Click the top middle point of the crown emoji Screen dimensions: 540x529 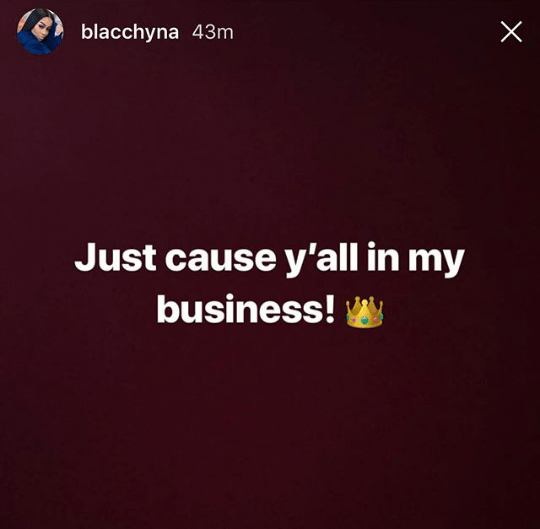(365, 302)
